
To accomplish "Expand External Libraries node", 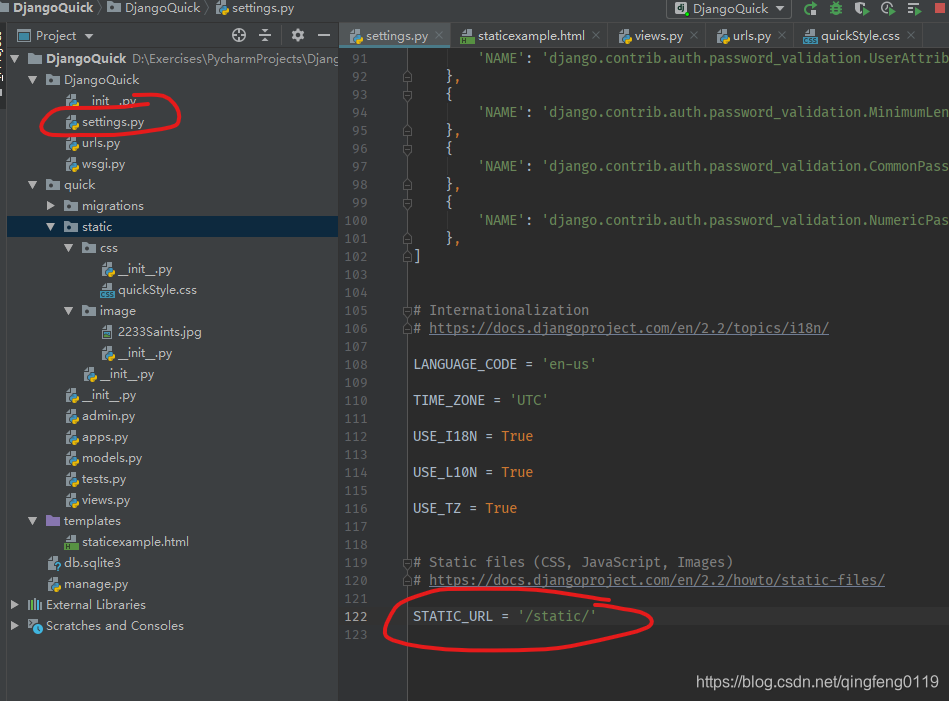I will tap(15, 604).
